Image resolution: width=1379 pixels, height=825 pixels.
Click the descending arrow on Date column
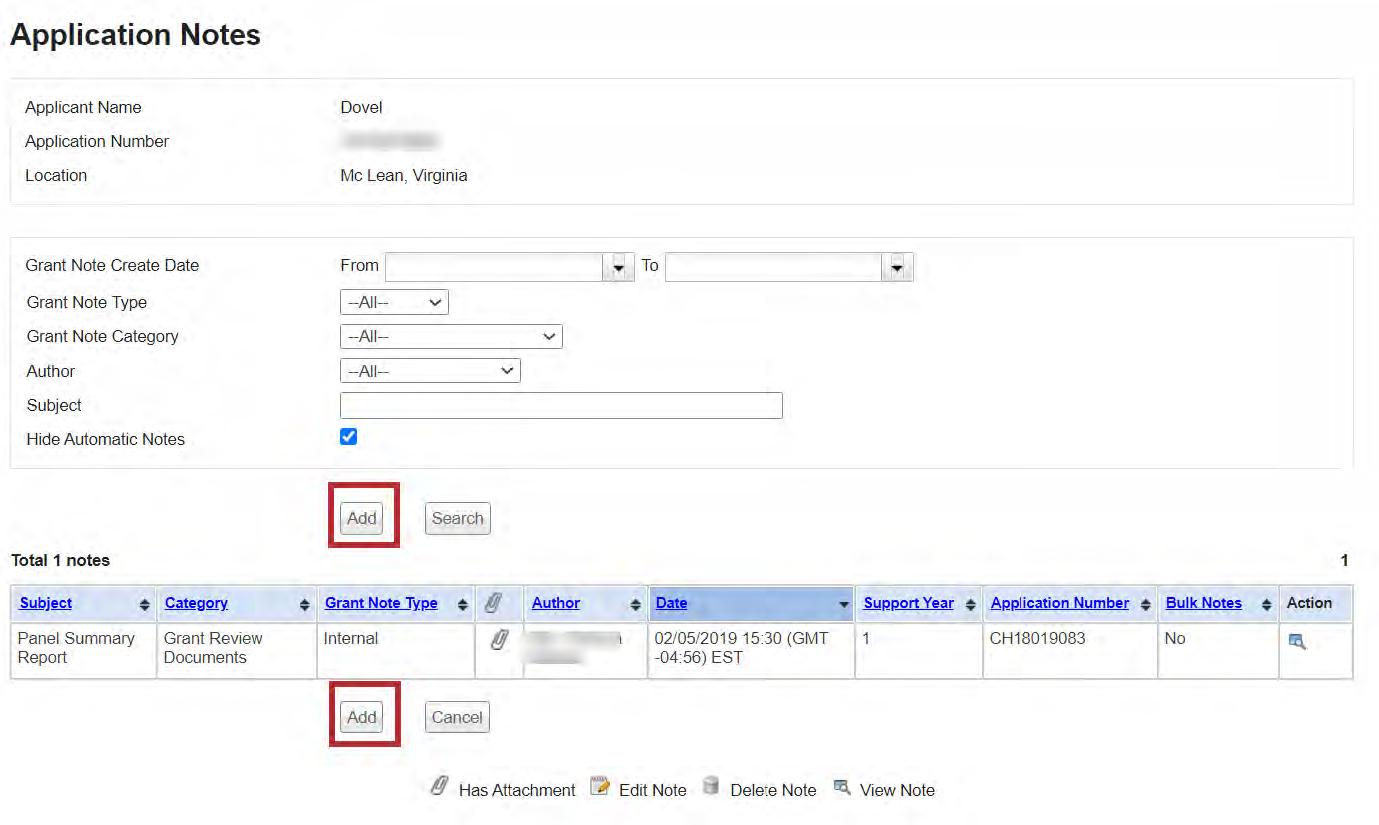pos(843,605)
